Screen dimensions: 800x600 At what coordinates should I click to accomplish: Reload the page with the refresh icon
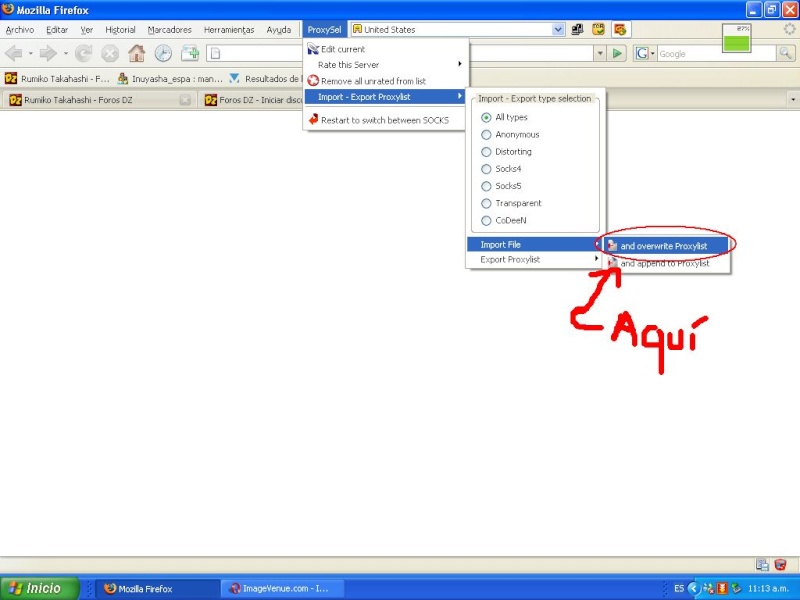tap(84, 53)
